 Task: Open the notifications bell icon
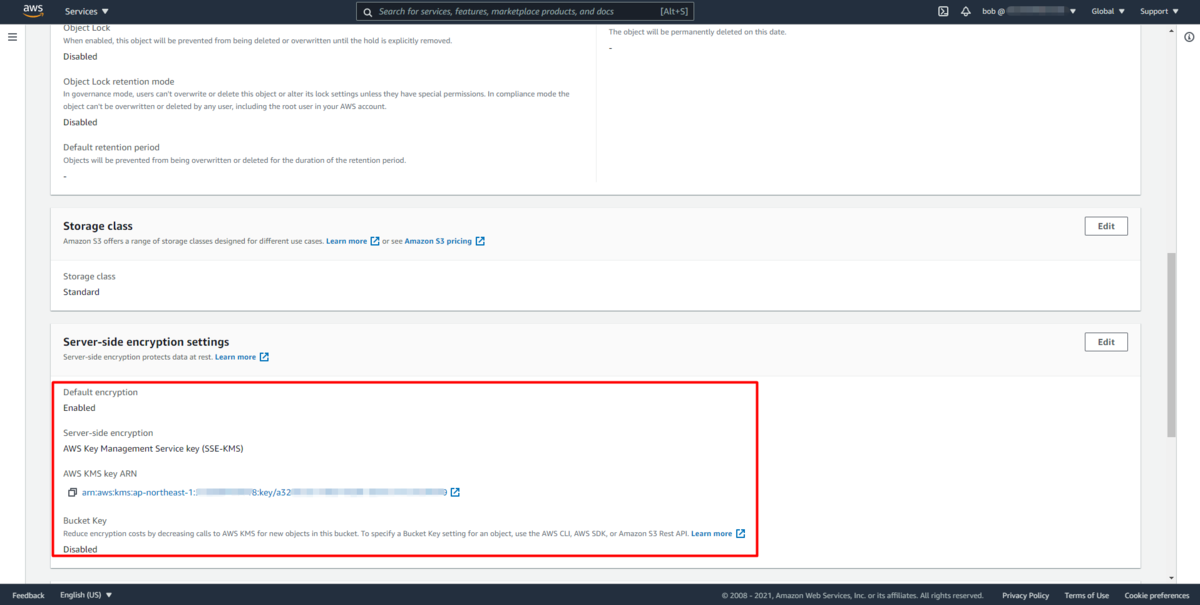click(966, 11)
